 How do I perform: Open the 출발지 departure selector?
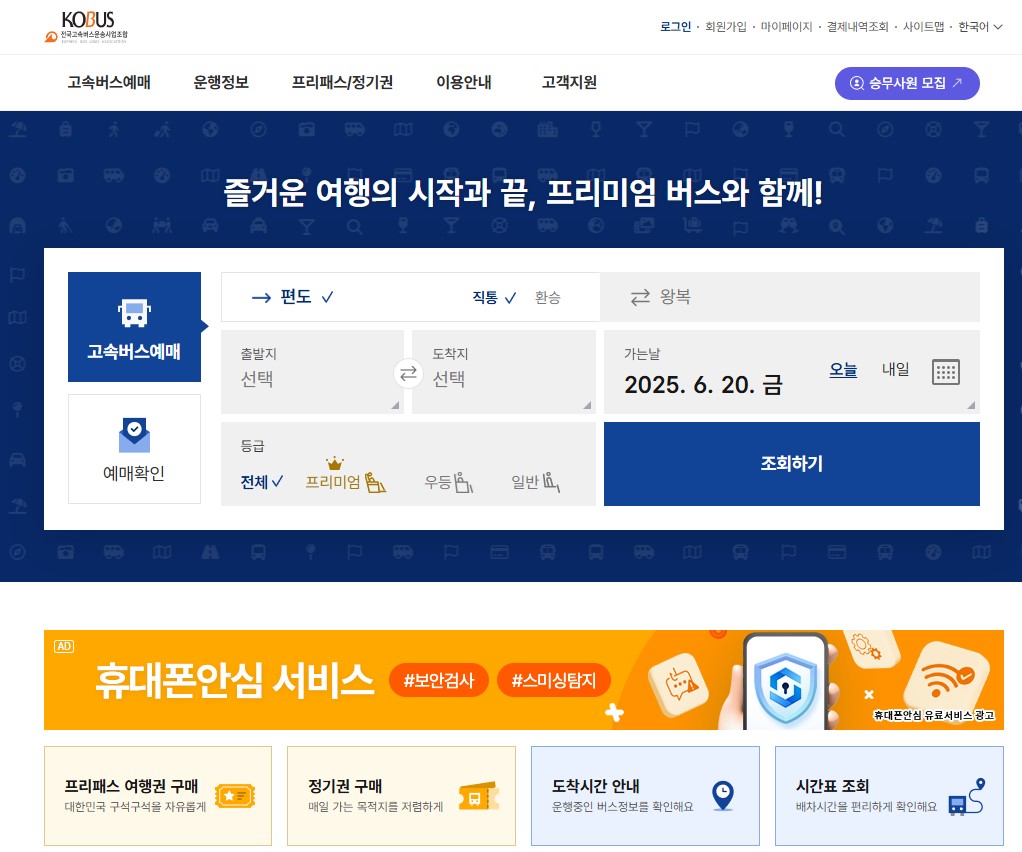(312, 371)
